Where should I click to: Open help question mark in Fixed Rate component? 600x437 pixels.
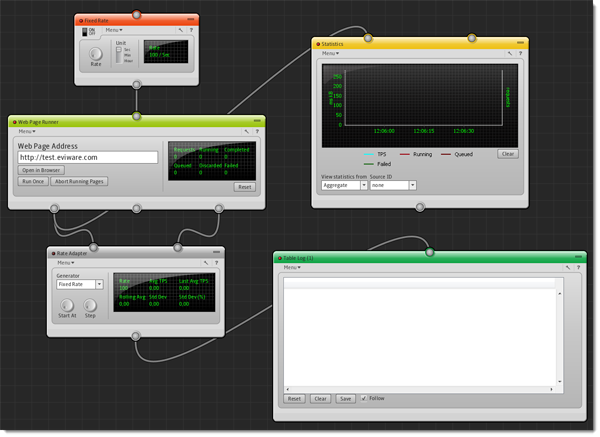191,30
